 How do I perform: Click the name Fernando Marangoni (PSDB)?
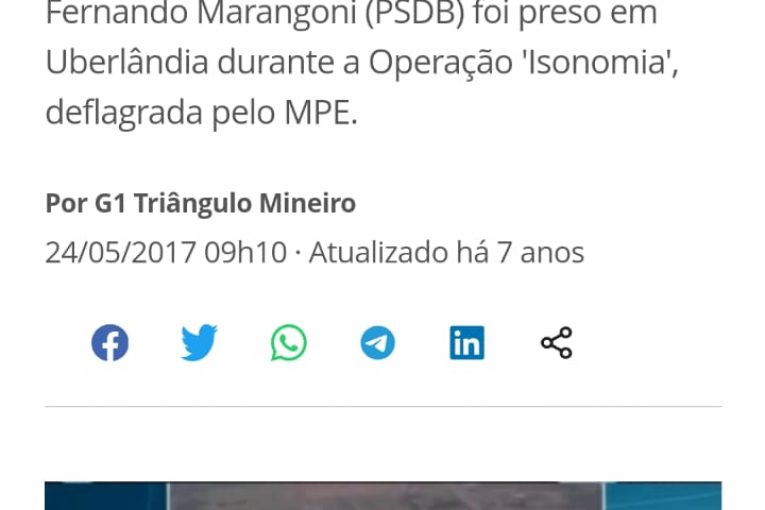point(255,13)
